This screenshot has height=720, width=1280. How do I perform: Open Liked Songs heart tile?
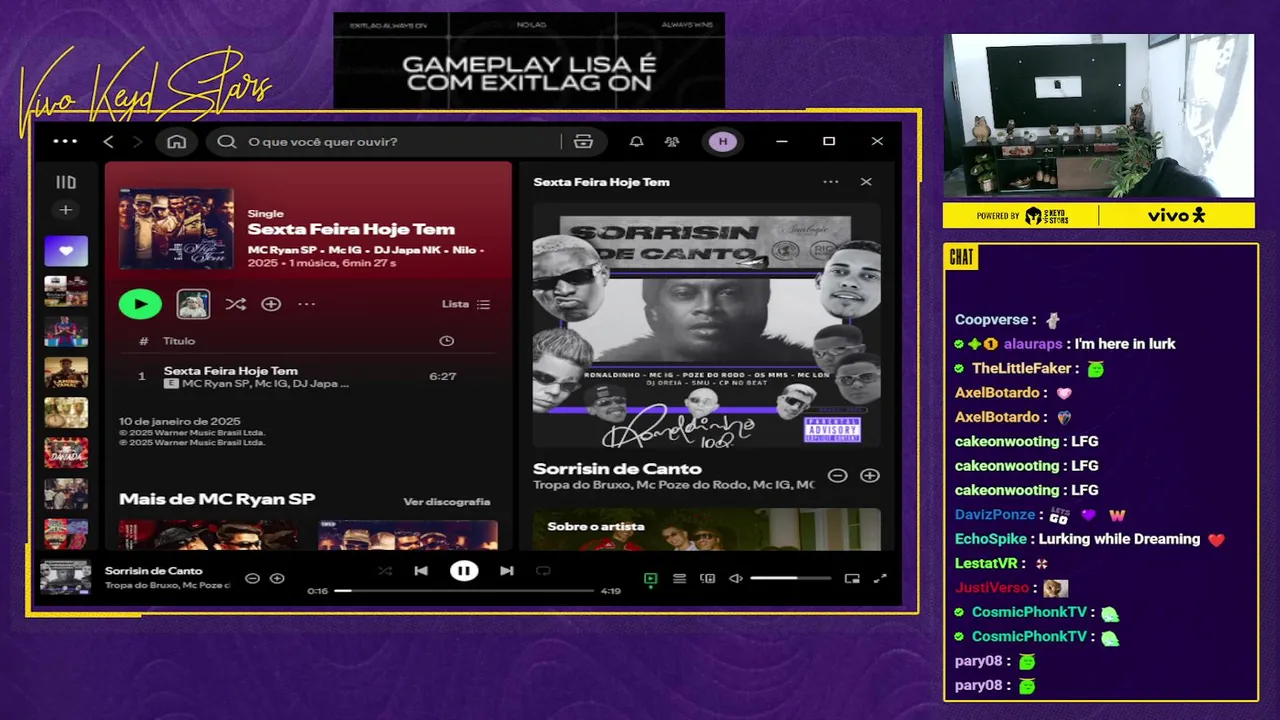66,251
